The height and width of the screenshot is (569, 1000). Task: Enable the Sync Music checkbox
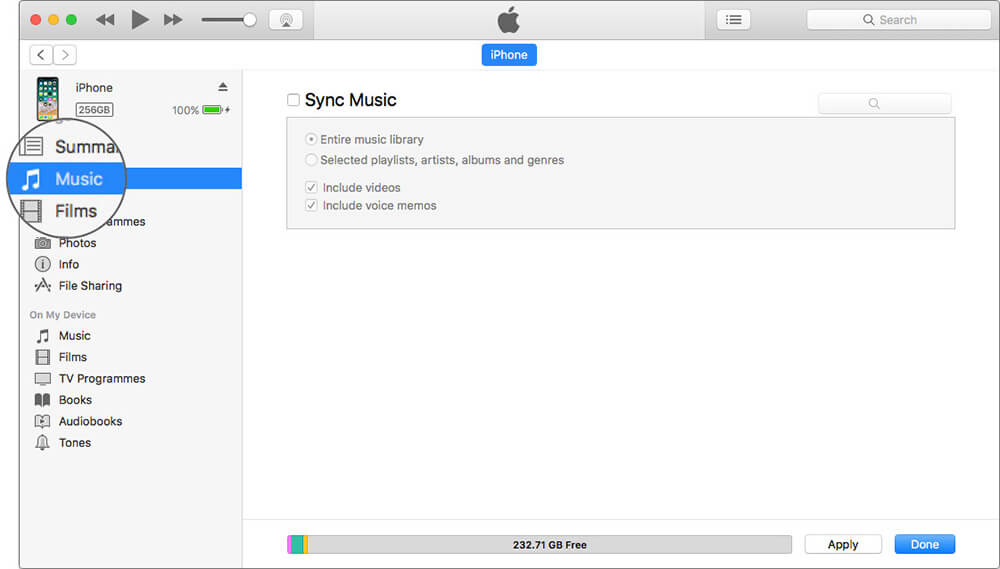[293, 100]
